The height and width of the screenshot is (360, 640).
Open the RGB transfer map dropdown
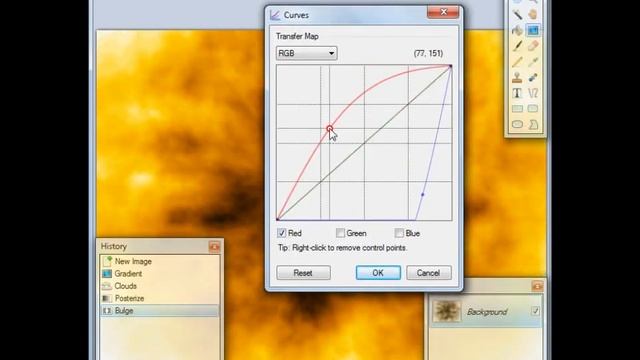click(307, 53)
